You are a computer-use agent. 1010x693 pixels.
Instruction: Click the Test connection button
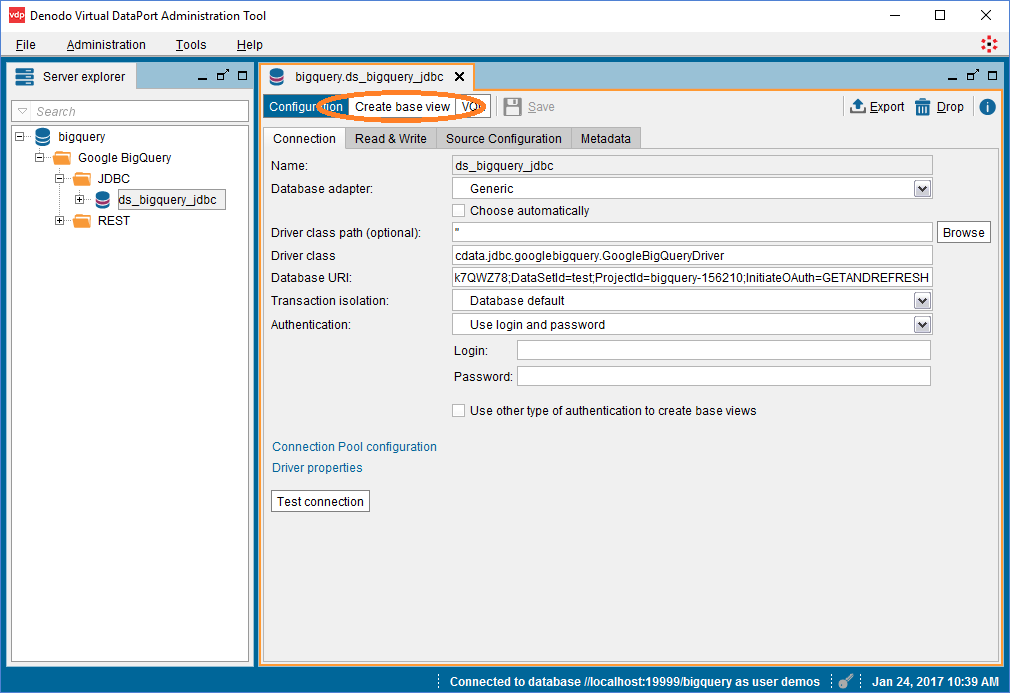tap(320, 502)
